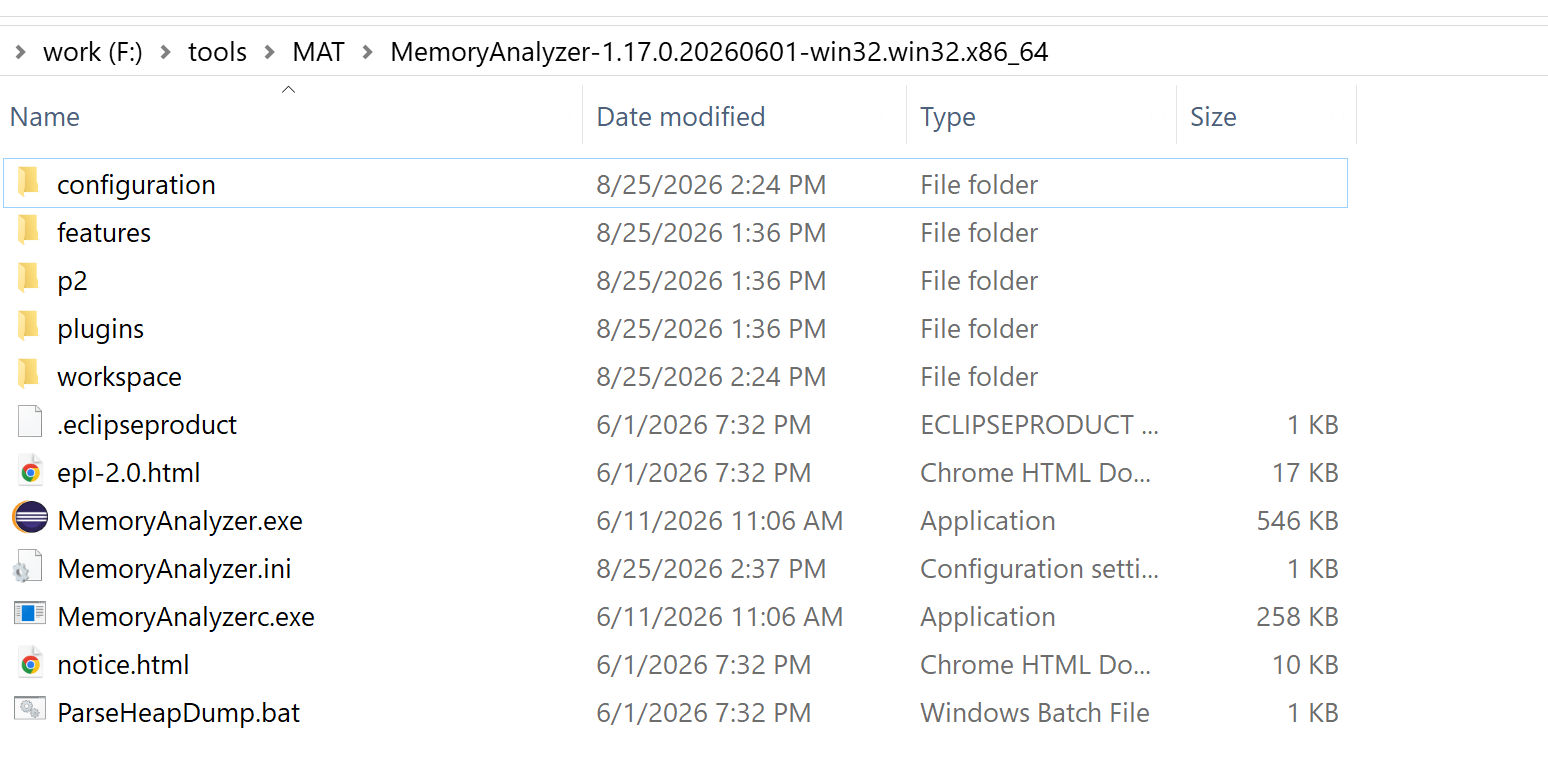Select the MemoryAnalyzer.ini gear file icon
Screen dimensions: 1548x781
point(28,568)
